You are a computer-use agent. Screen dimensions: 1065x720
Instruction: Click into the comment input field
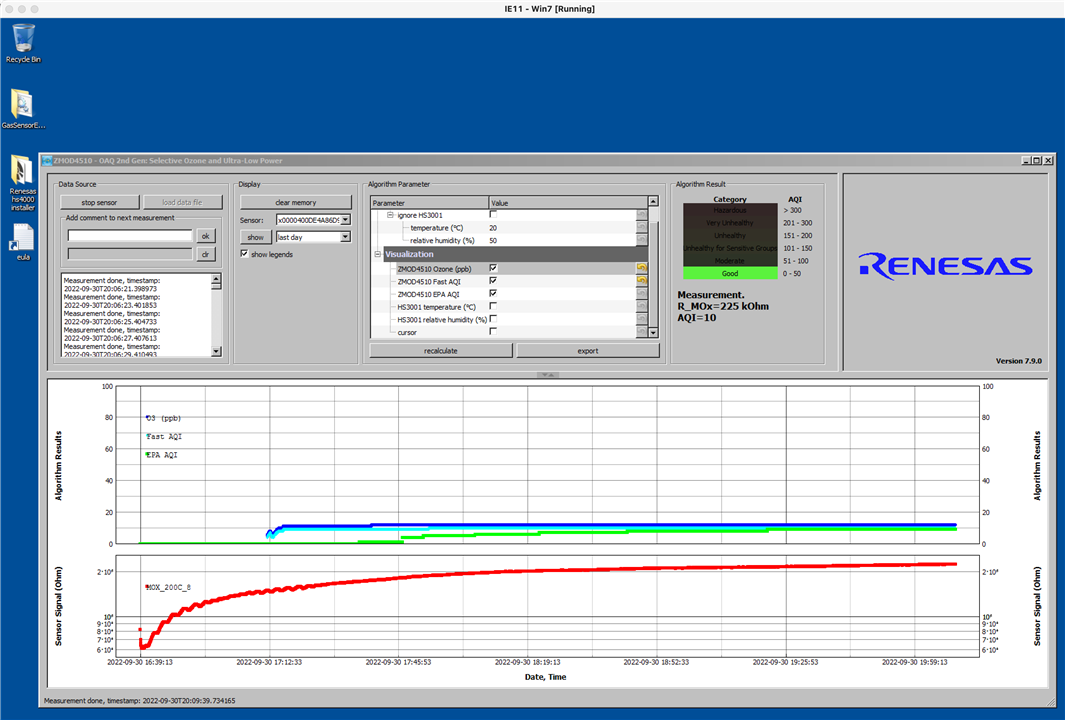[130, 236]
